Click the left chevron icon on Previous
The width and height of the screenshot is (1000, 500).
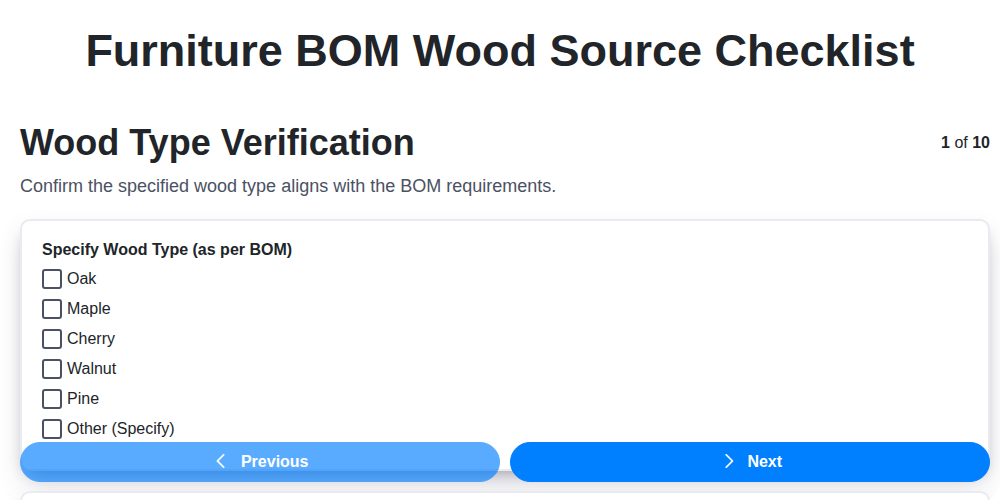tap(221, 461)
